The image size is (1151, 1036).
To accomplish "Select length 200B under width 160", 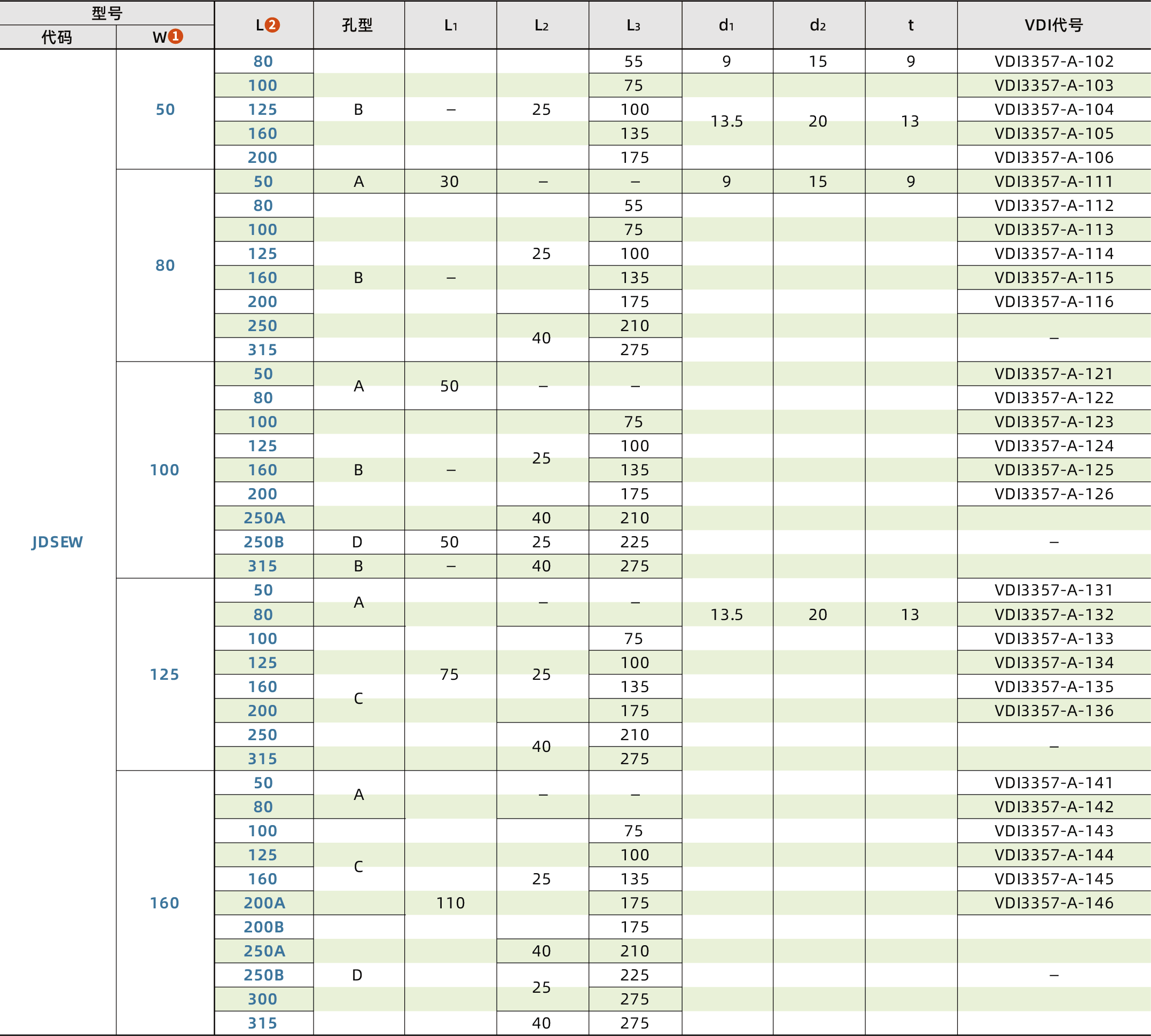I will tap(264, 927).
